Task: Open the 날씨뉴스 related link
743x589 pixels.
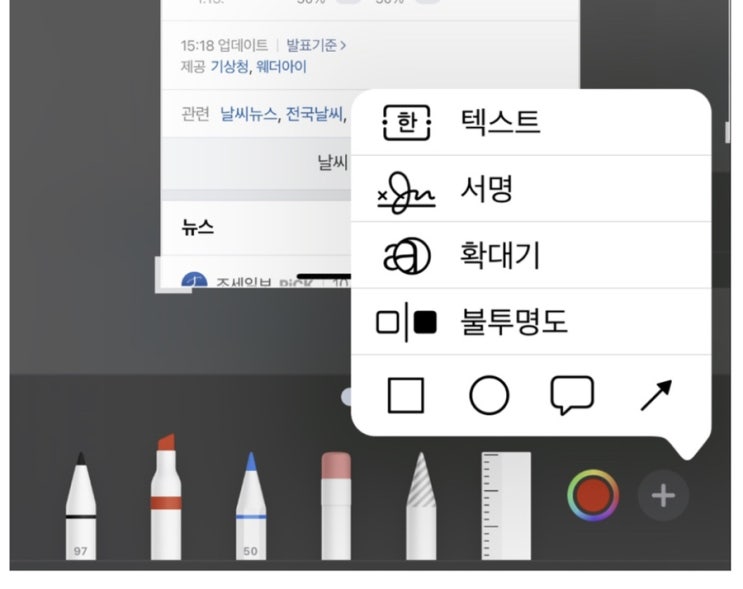Action: tap(249, 114)
